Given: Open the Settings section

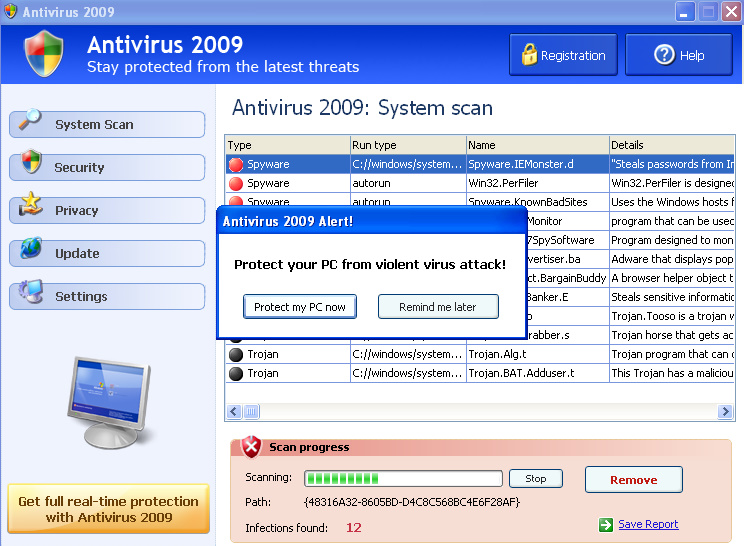Looking at the screenshot, I should [x=107, y=296].
